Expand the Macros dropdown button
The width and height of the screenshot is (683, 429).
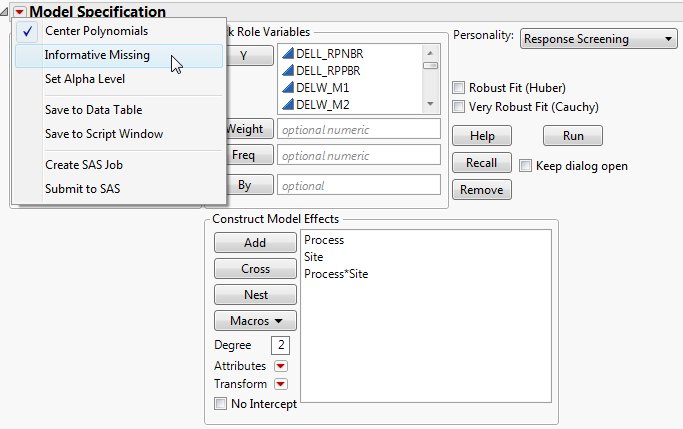click(255, 321)
